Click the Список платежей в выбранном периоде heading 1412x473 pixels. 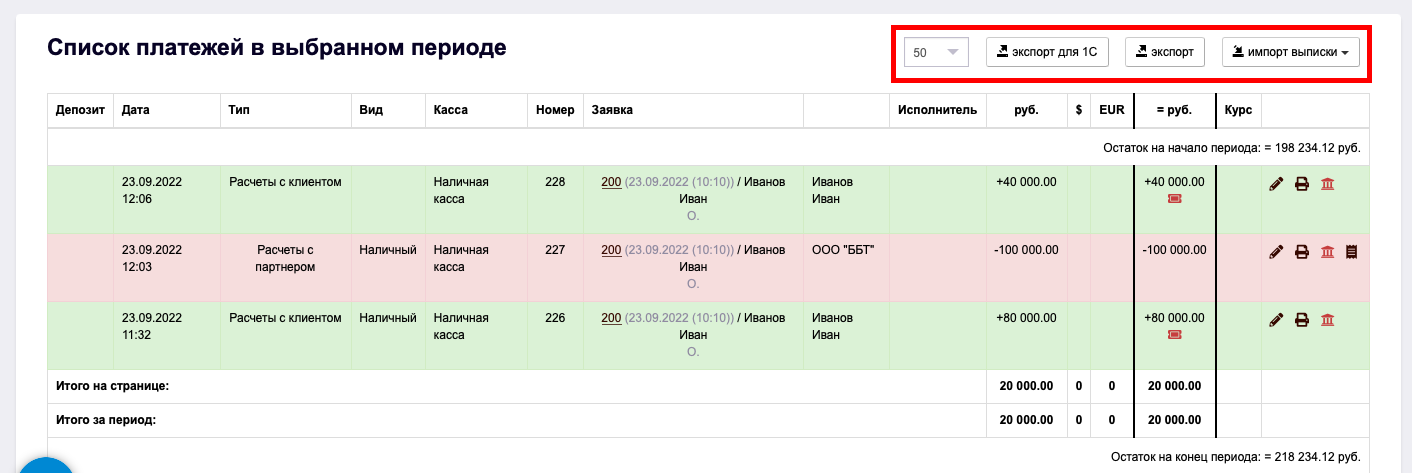[277, 47]
